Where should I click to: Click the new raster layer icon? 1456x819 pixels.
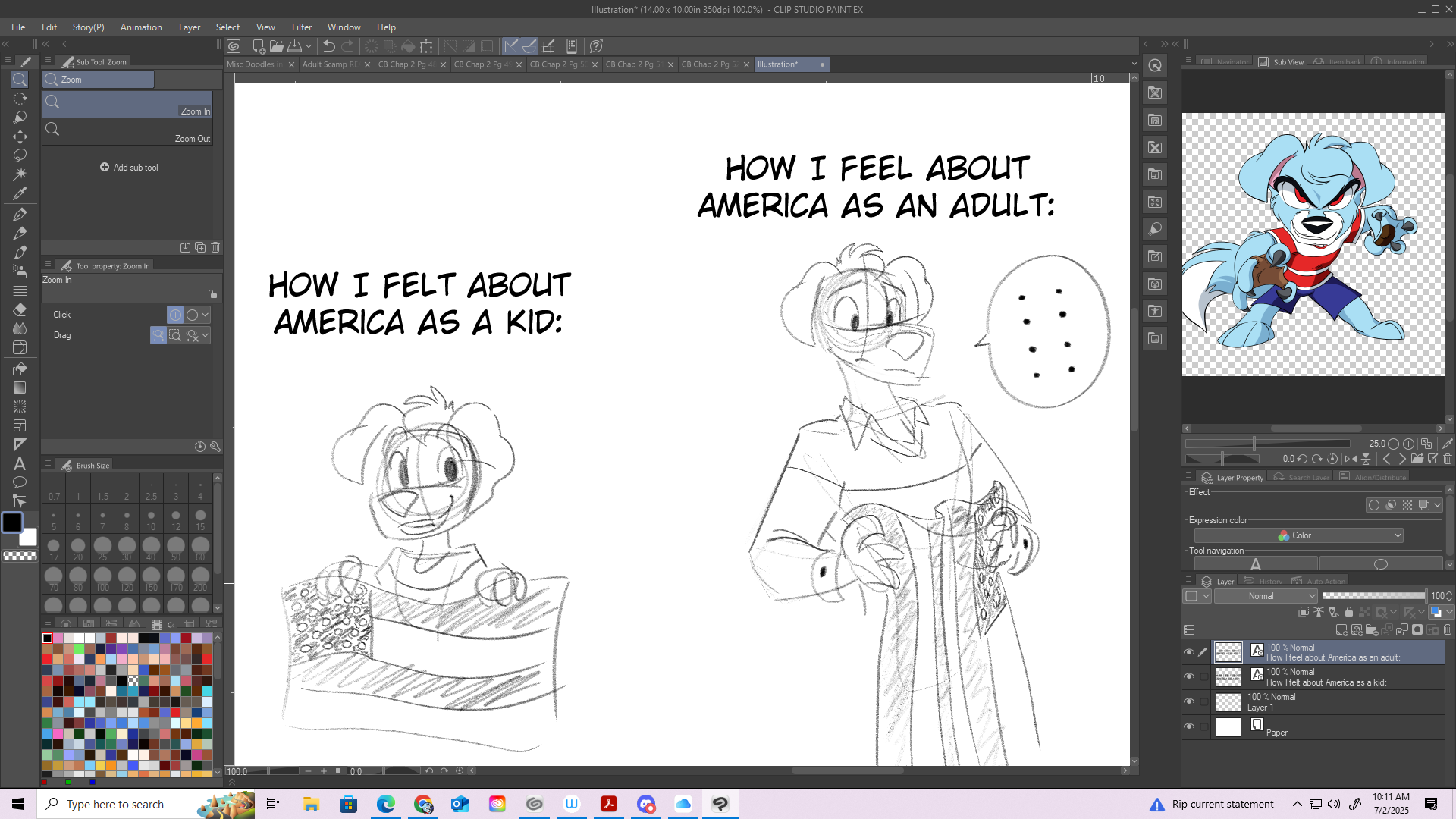[1341, 629]
